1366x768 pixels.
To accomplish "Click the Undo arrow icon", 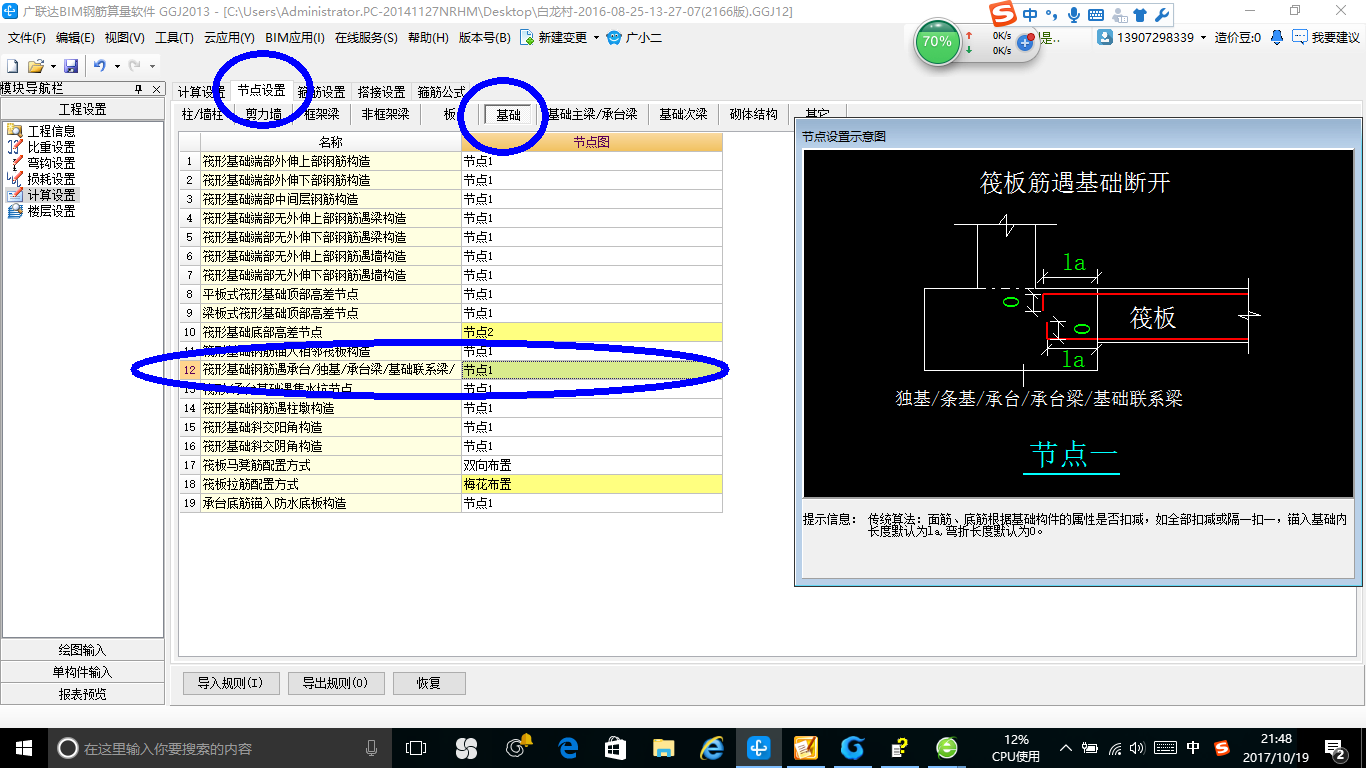I will (100, 66).
